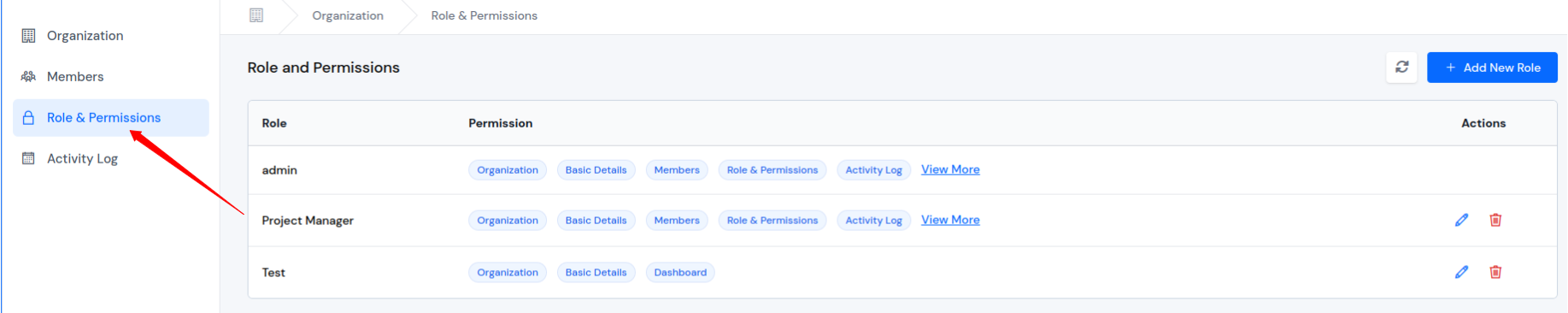Delete the Test role via trash icon
This screenshot has width=1568, height=313.
pyautogui.click(x=1495, y=272)
